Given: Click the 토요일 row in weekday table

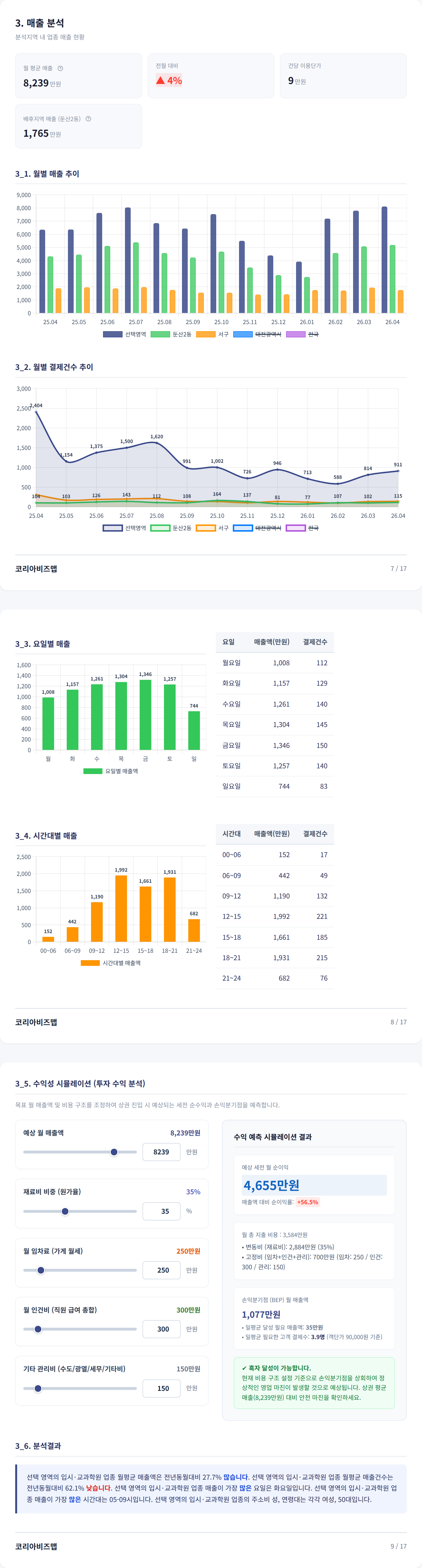Looking at the screenshot, I should click(275, 766).
